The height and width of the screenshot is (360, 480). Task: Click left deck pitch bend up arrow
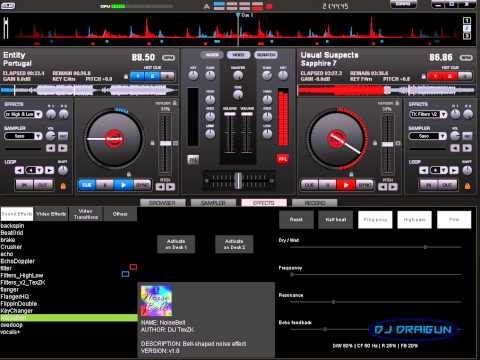[x=170, y=187]
